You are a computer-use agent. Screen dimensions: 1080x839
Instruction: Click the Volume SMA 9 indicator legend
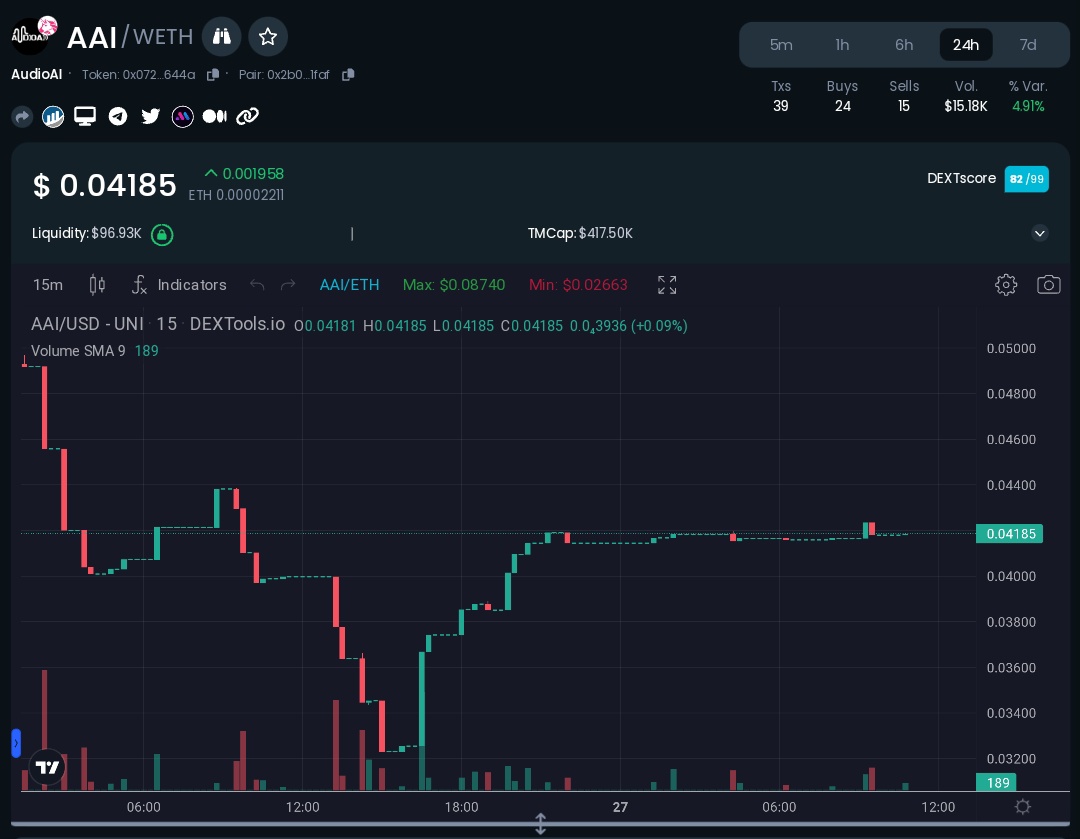point(94,351)
